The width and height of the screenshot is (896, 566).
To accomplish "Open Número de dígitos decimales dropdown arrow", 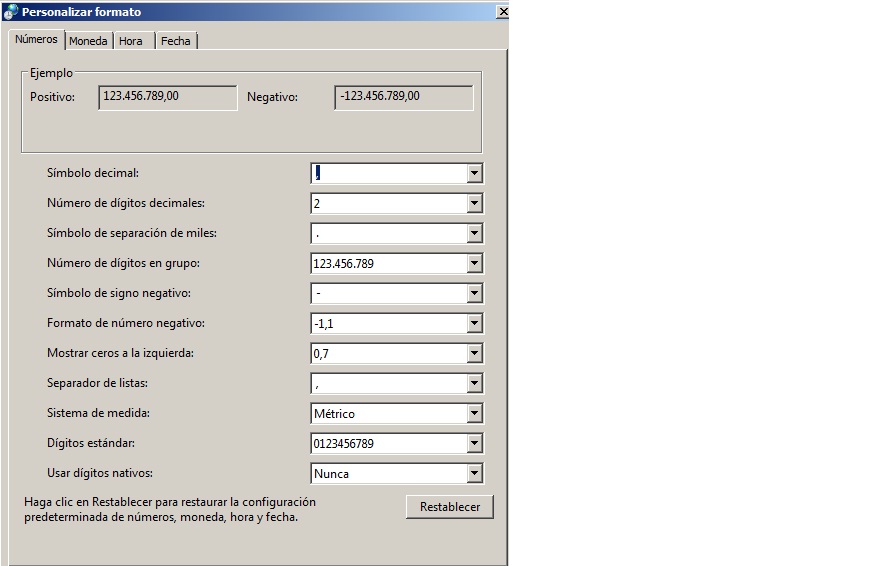I will tap(474, 204).
